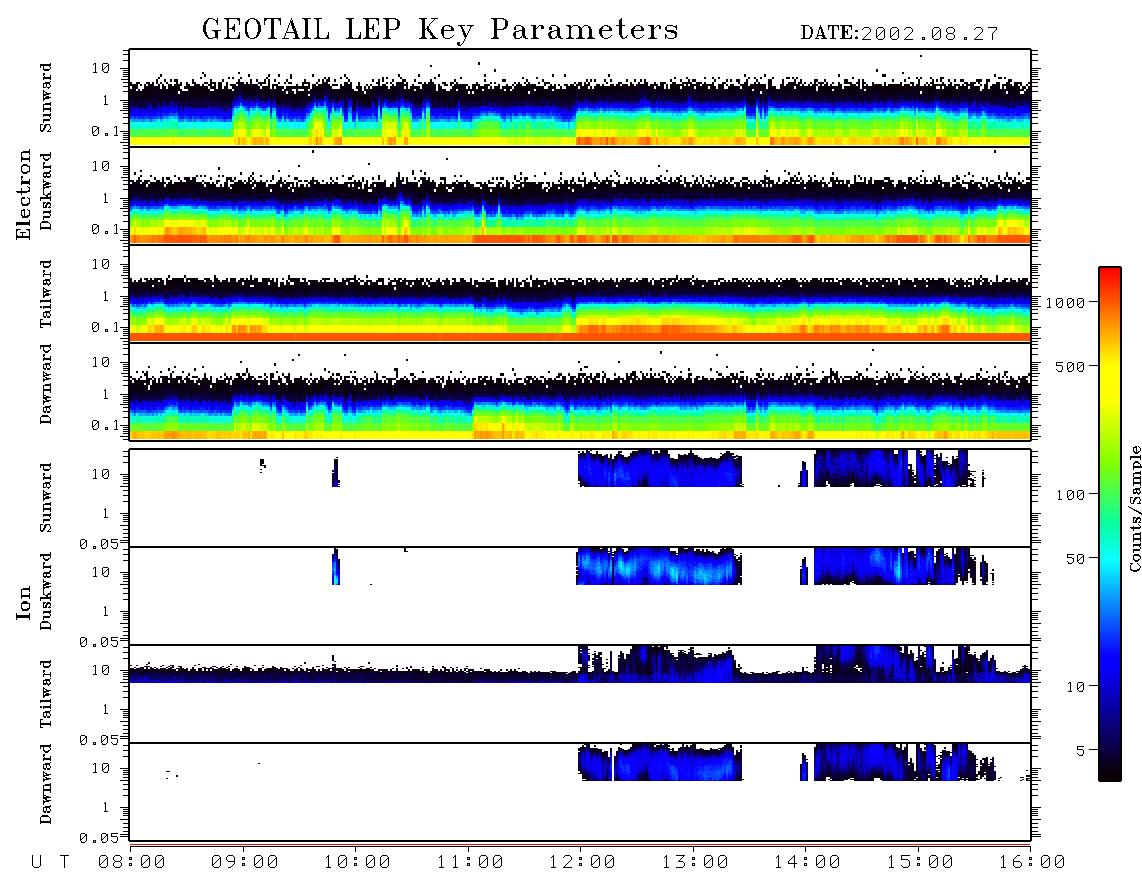Click the 13:00 time tick label
Viewport: 1142px width, 880px height.
click(695, 863)
